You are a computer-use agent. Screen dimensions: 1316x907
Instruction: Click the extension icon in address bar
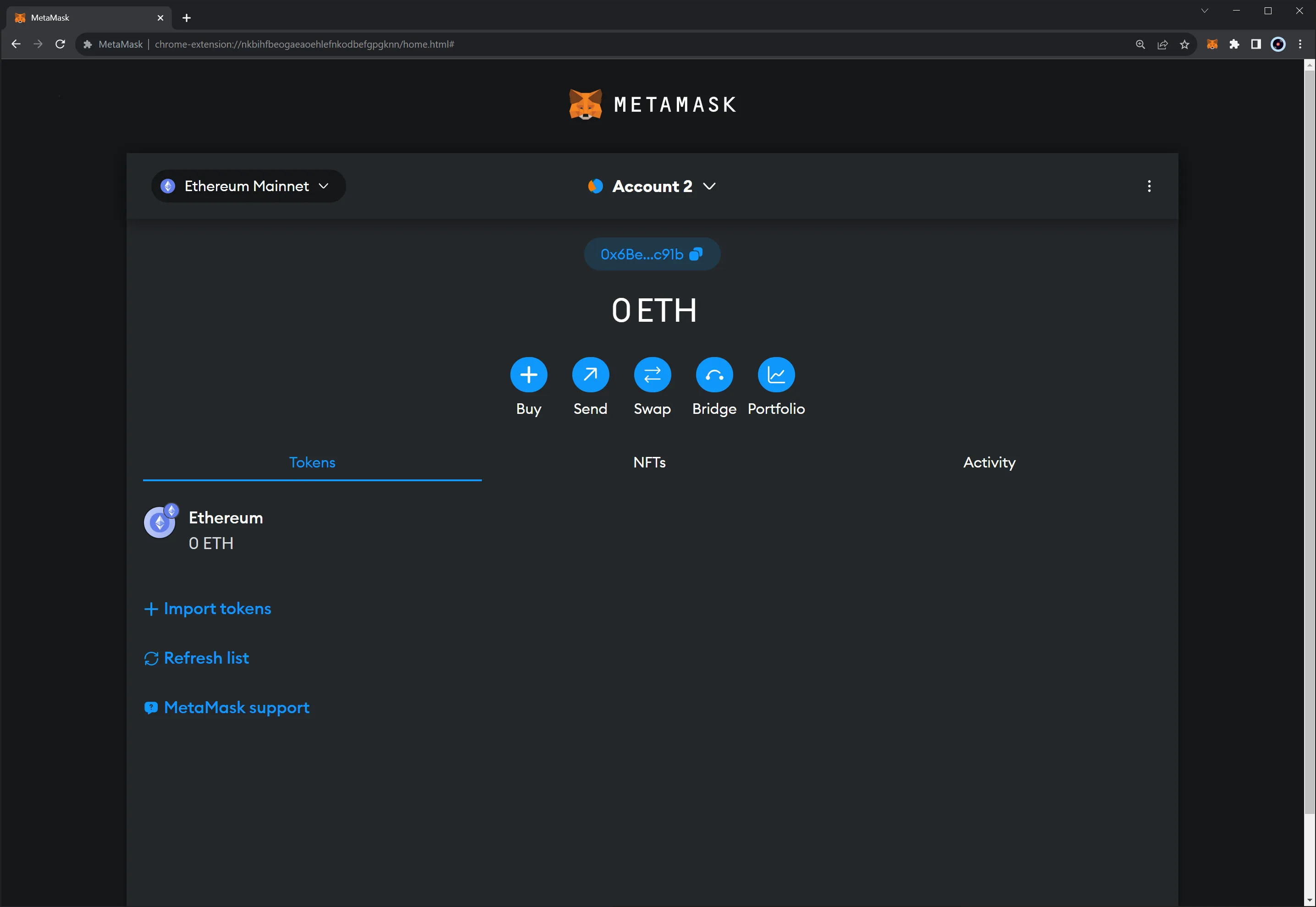[88, 44]
